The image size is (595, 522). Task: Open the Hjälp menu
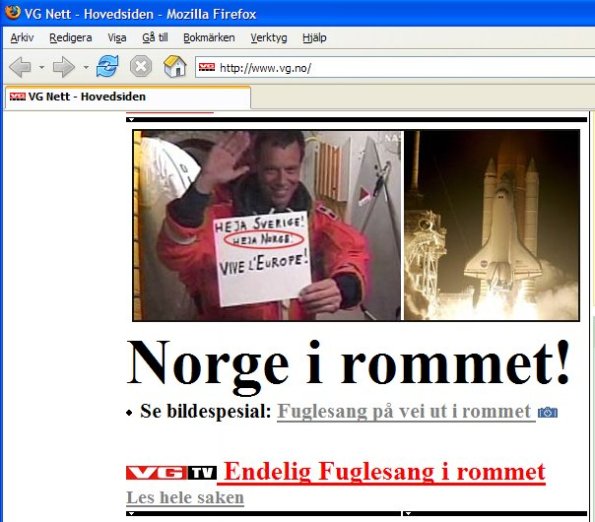pyautogui.click(x=314, y=38)
